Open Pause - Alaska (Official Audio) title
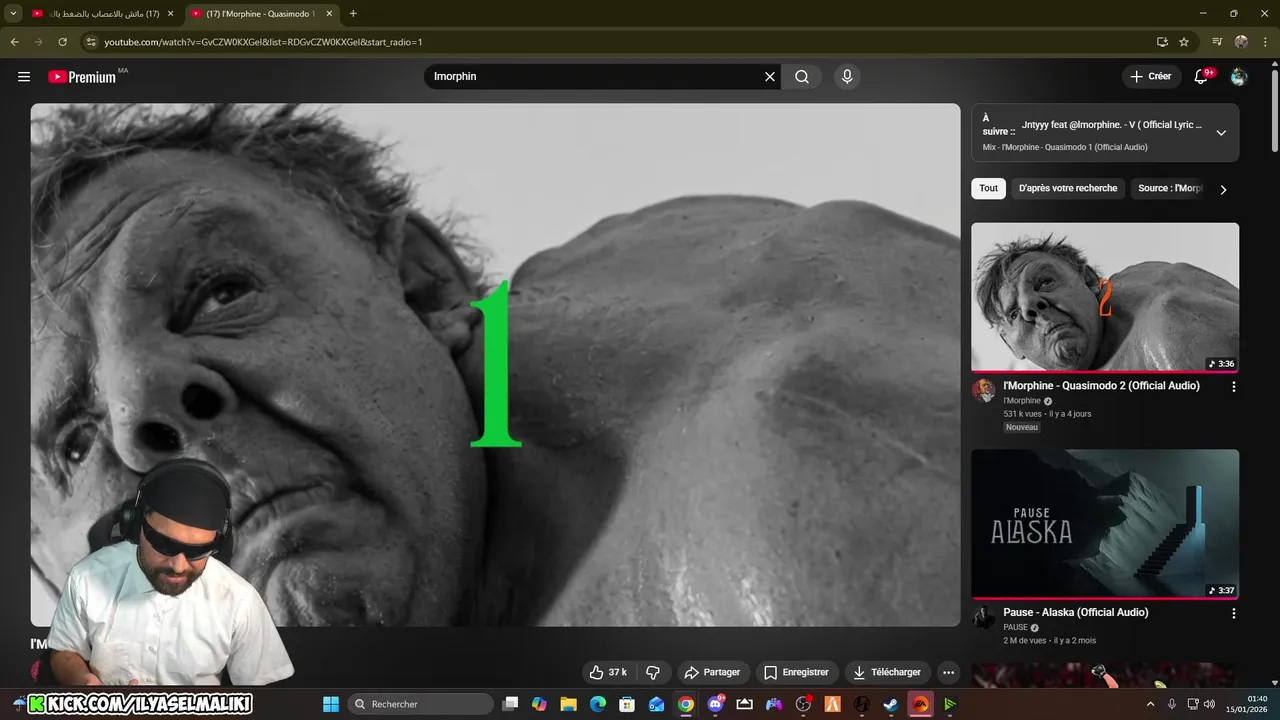This screenshot has width=1280, height=720. (x=1076, y=612)
